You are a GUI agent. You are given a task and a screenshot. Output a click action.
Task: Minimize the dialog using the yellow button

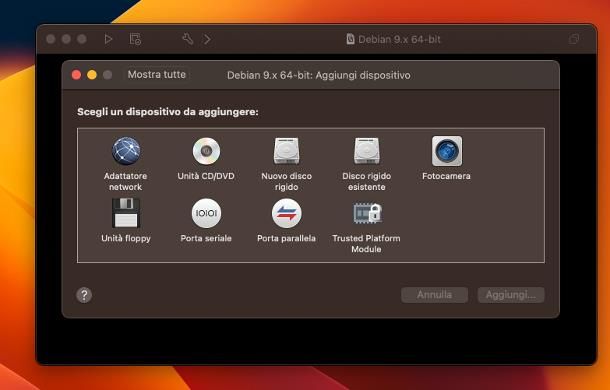[x=92, y=75]
